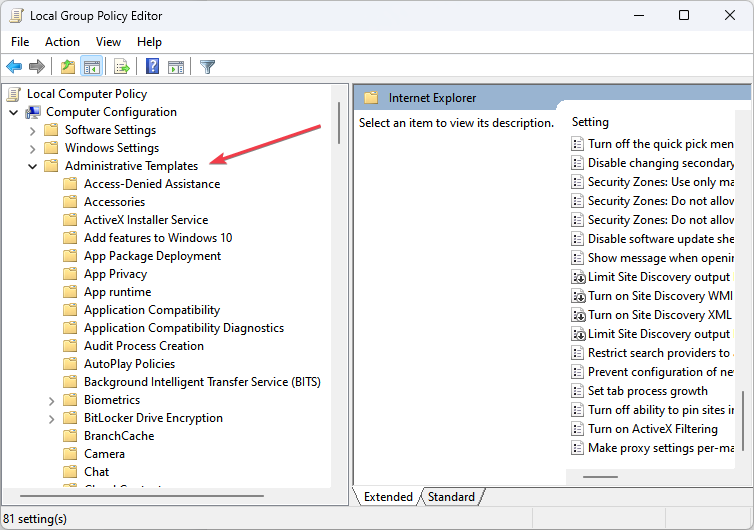Click the Up one level folder icon
Viewport: 754px width, 530px height.
click(x=68, y=66)
